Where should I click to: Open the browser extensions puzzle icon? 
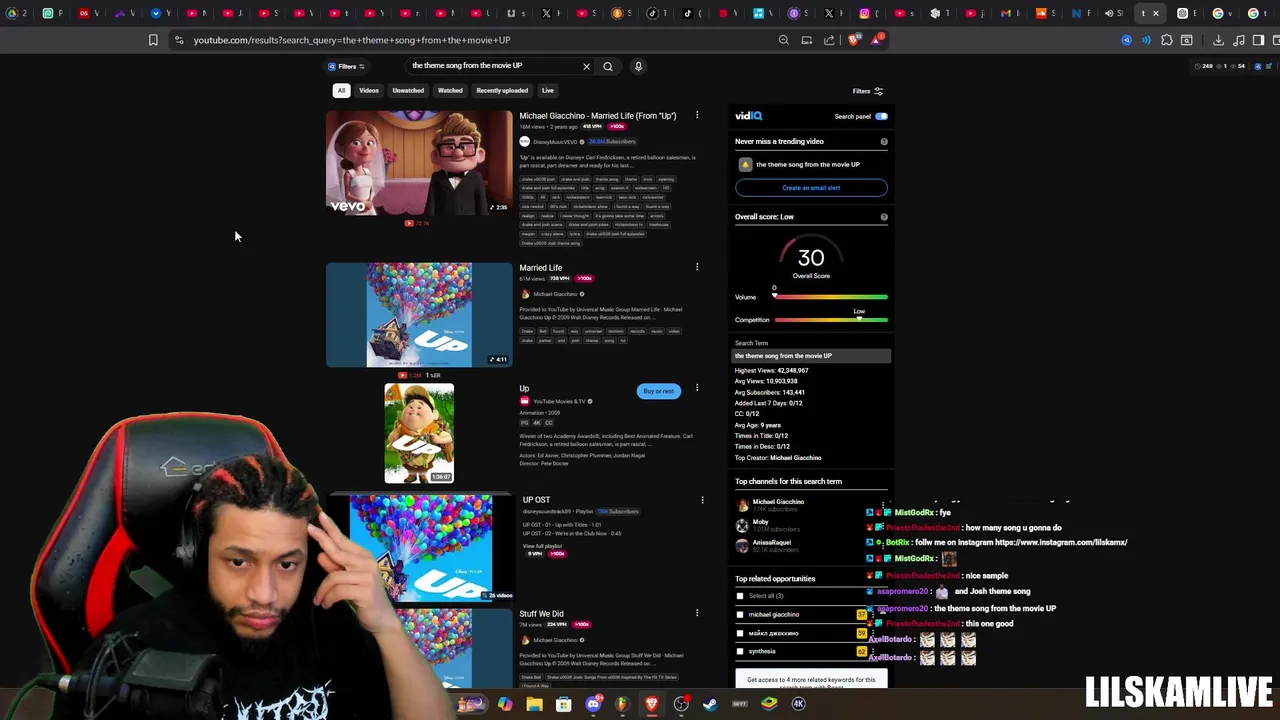coord(1166,40)
